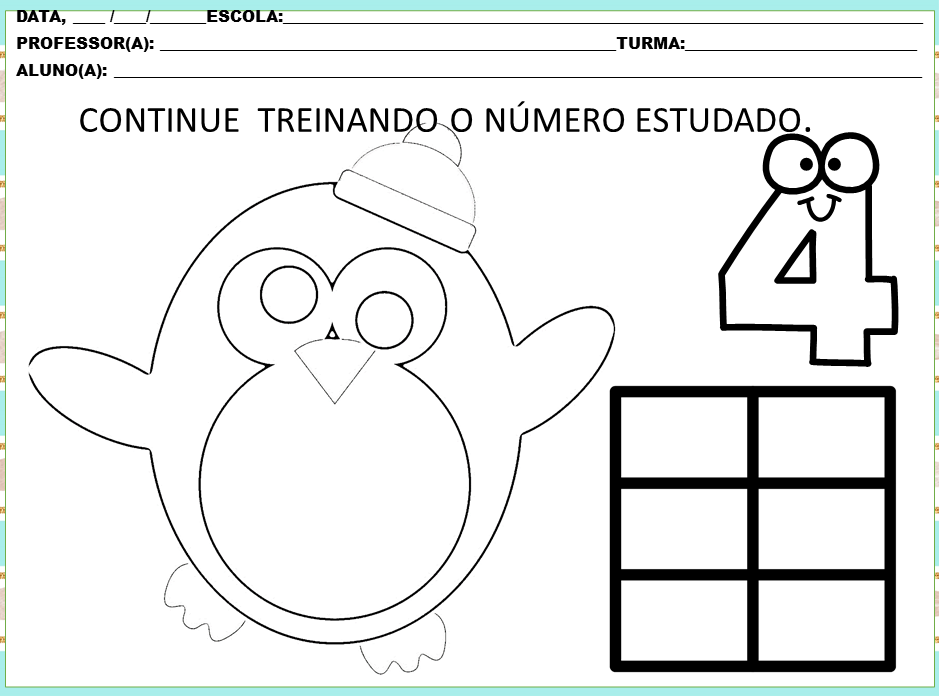Click the penguin's right foot

pyautogui.click(x=405, y=643)
